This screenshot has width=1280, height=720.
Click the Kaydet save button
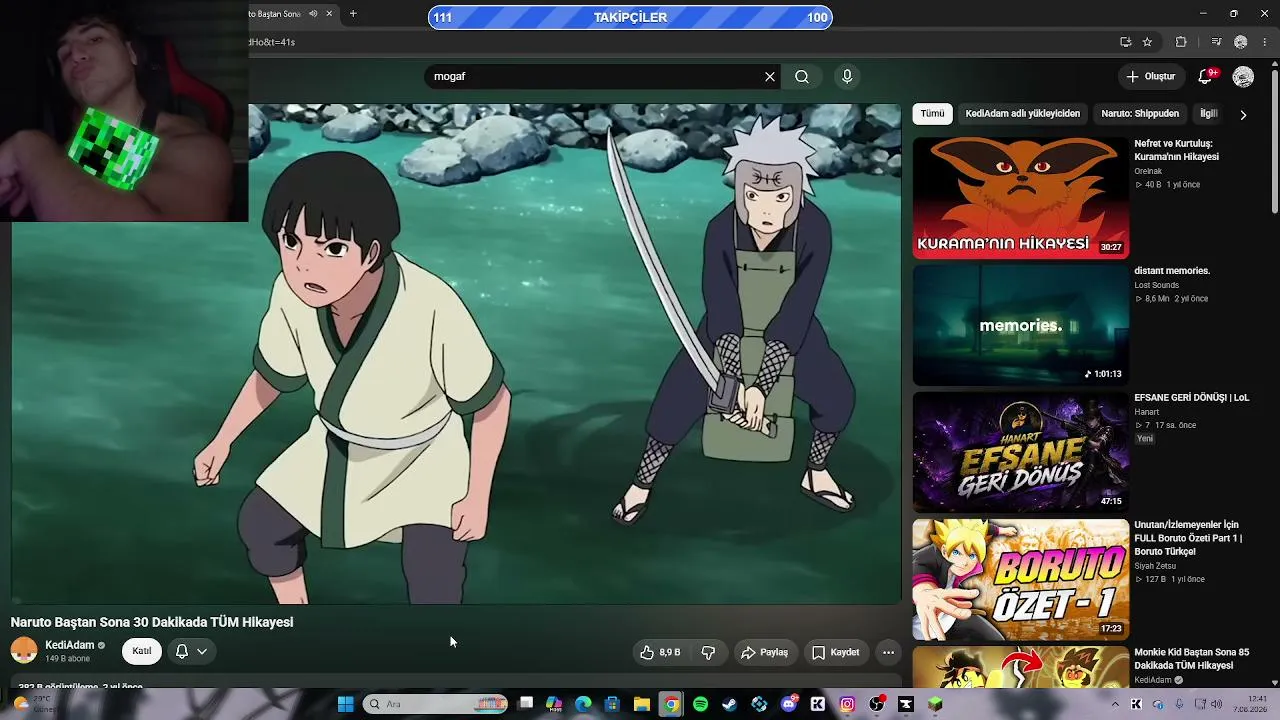835,652
